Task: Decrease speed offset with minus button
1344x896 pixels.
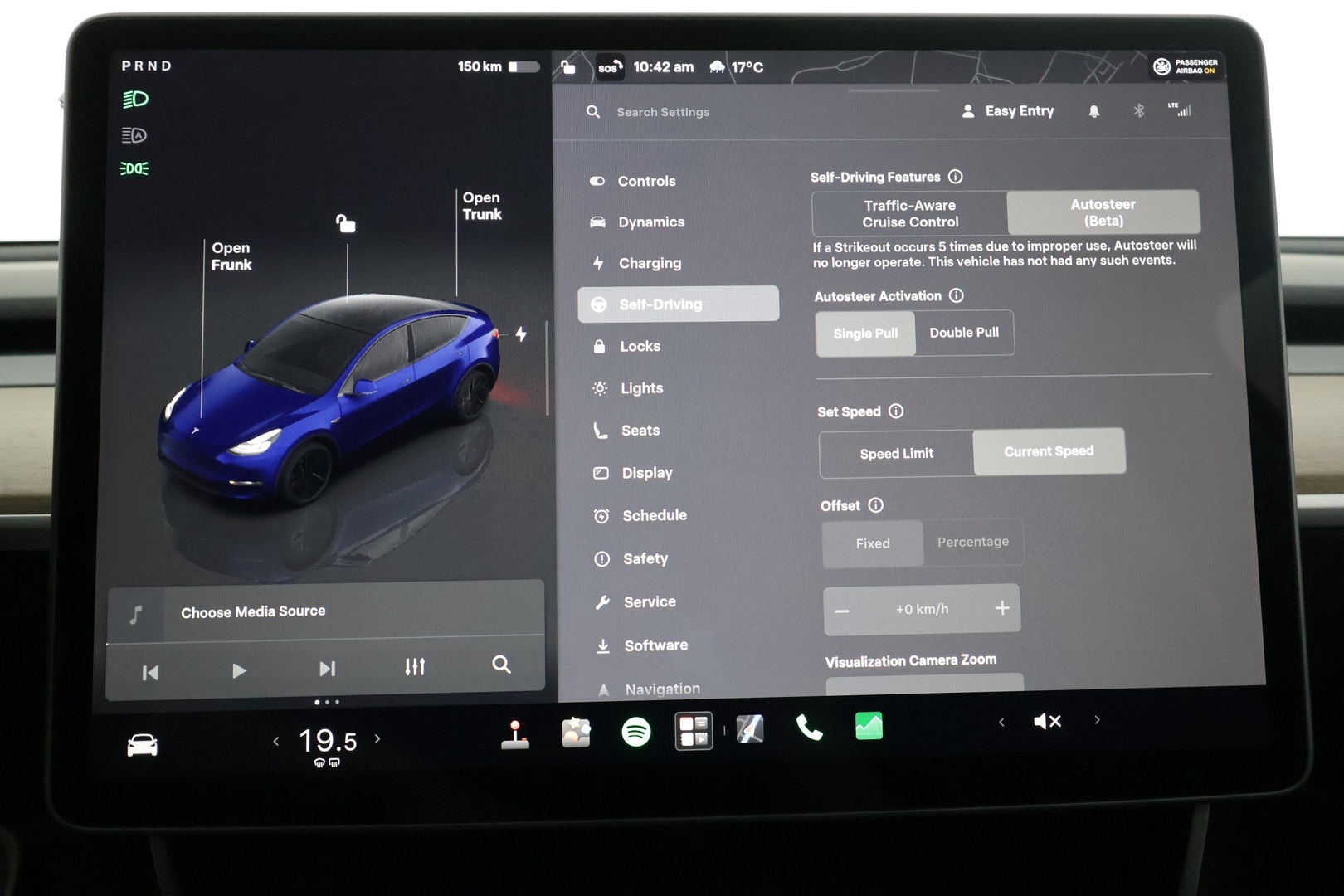Action: click(842, 611)
